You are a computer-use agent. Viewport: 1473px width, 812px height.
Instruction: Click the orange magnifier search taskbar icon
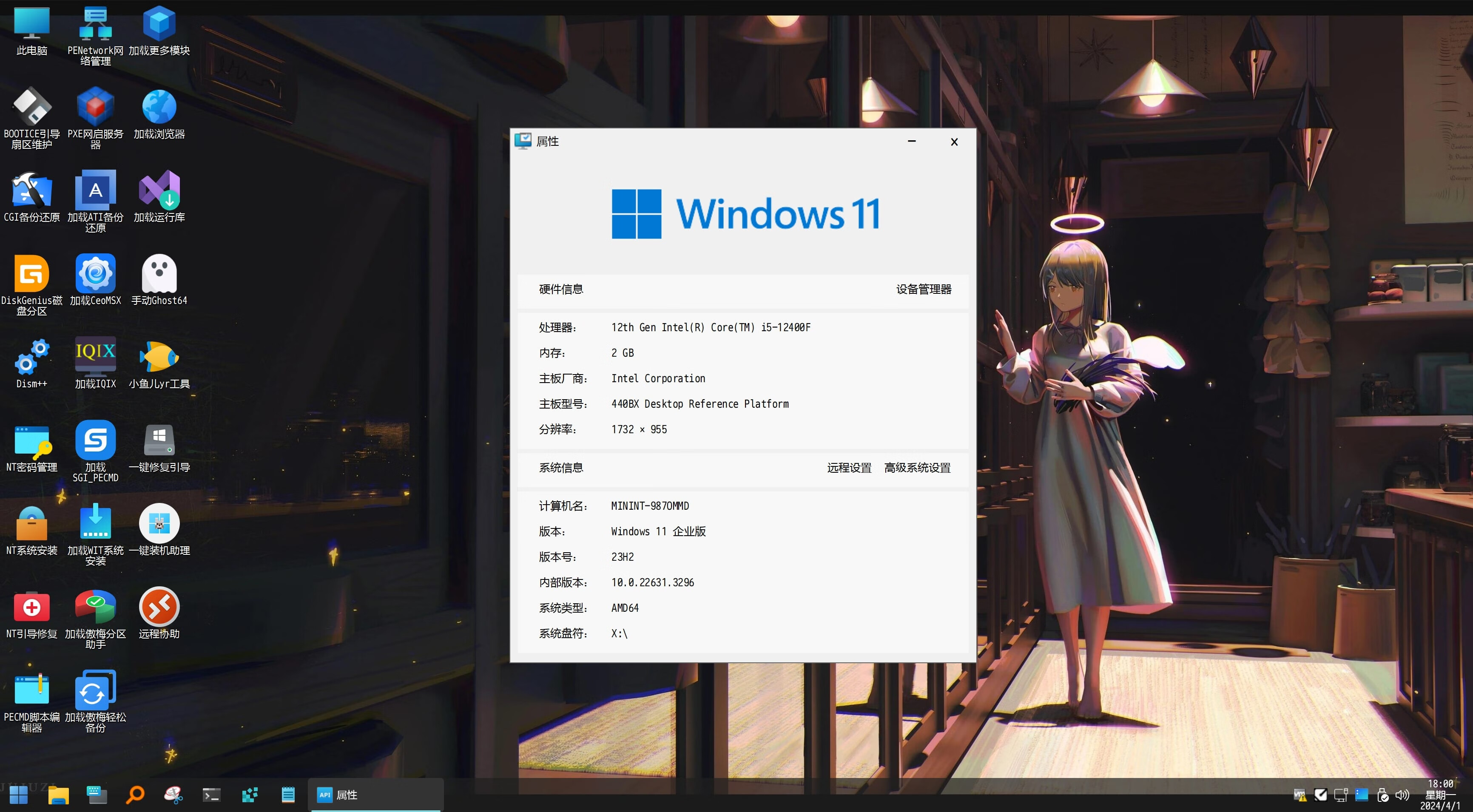pyautogui.click(x=135, y=795)
